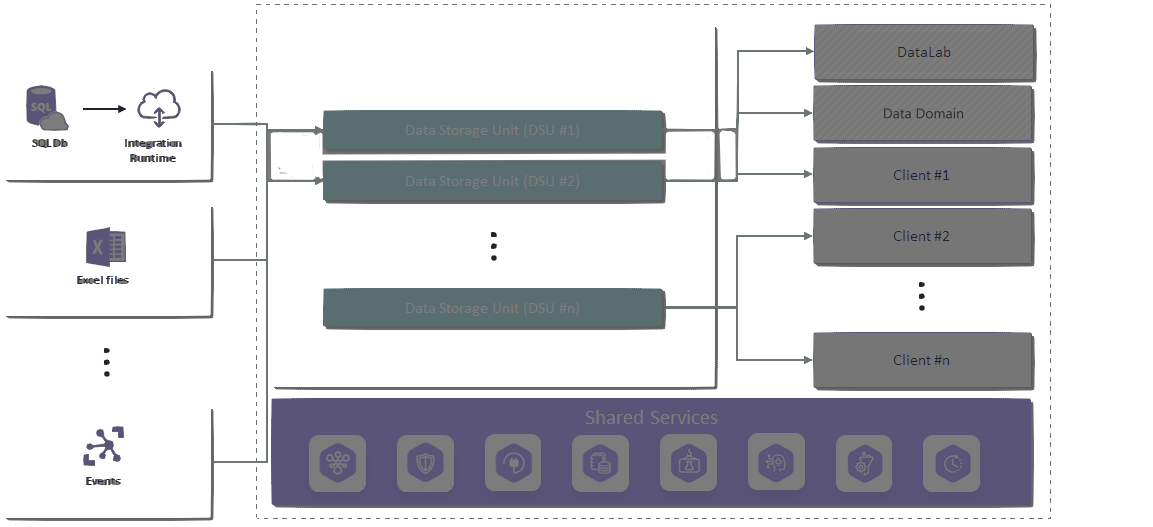
Task: Select the Data Storage Unit (DSU #n) box
Action: (493, 308)
